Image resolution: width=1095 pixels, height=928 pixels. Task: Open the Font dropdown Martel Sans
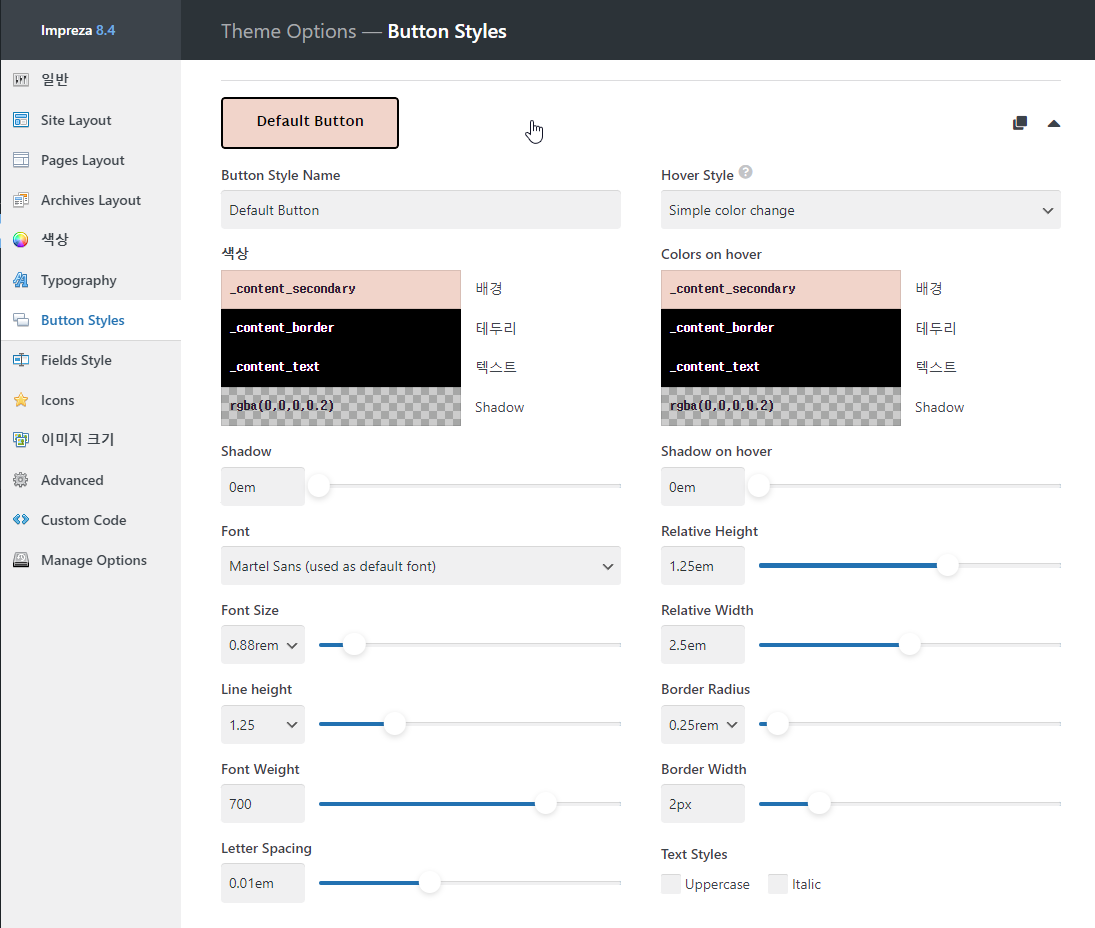click(420, 566)
